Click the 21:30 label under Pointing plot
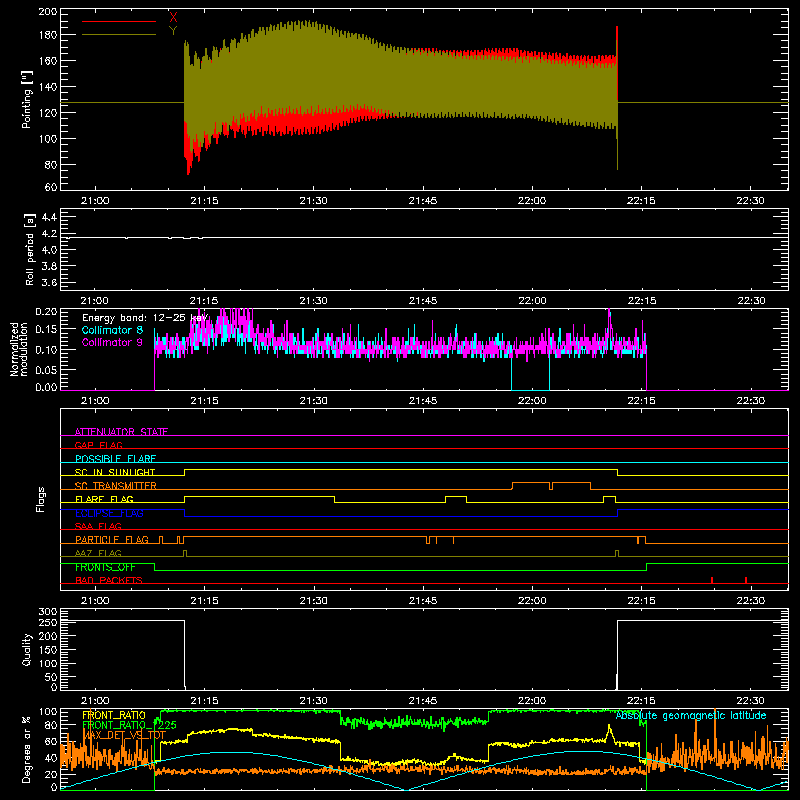 click(x=313, y=201)
